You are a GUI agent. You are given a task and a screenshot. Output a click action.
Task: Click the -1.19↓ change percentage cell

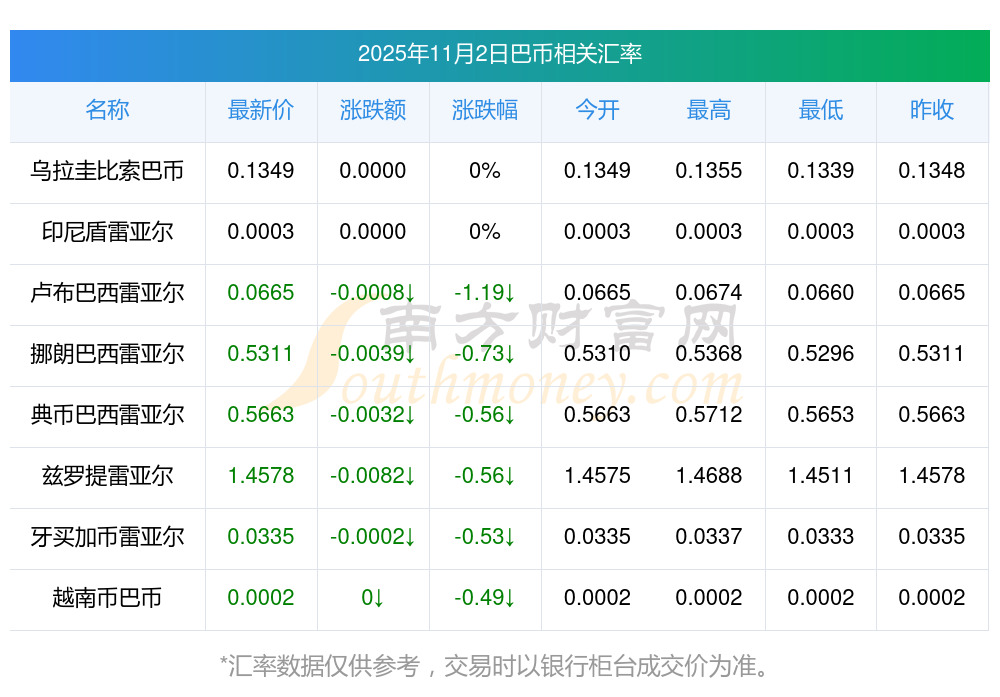click(x=485, y=293)
